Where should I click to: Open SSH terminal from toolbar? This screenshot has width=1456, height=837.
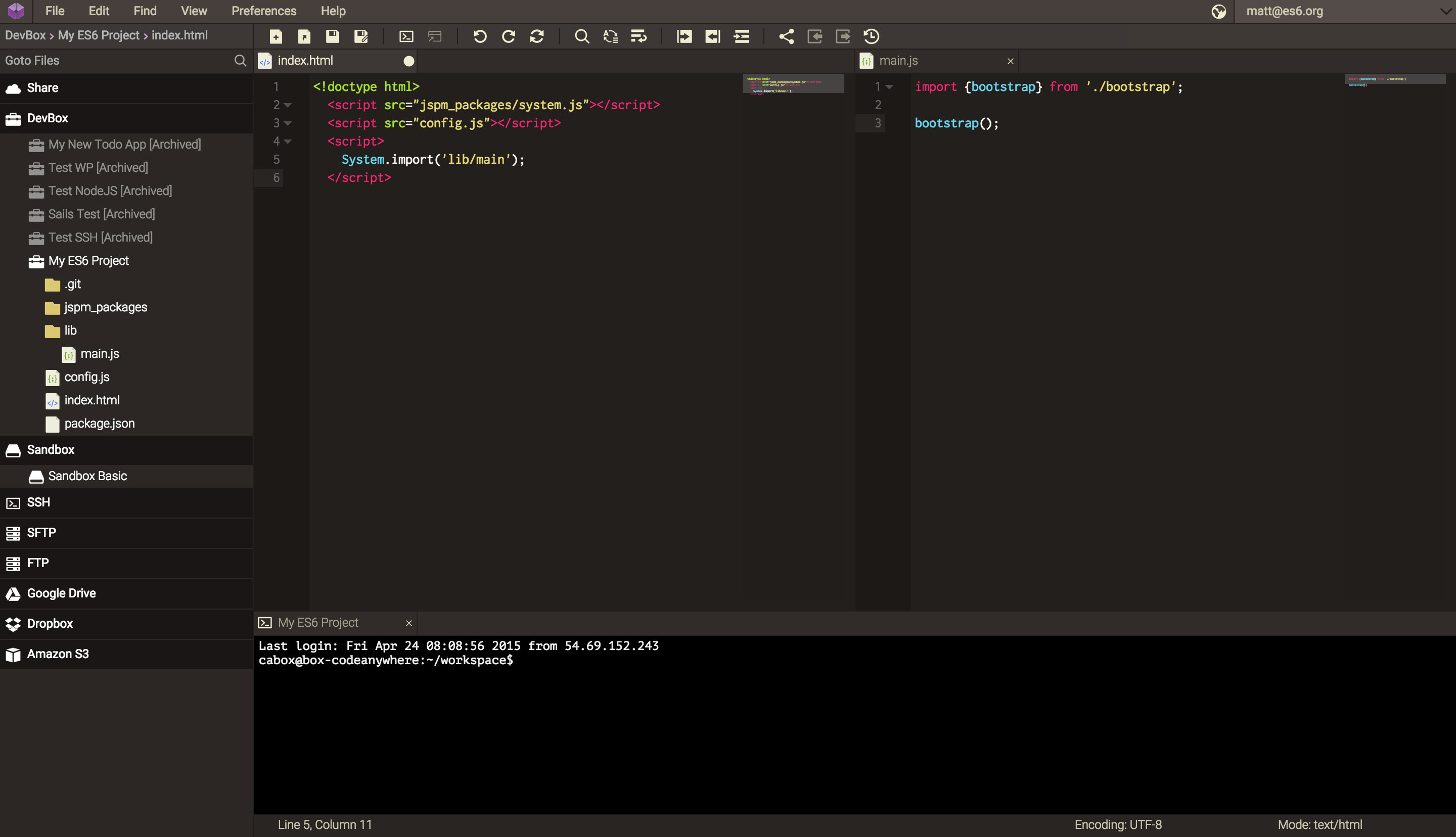[x=406, y=37]
